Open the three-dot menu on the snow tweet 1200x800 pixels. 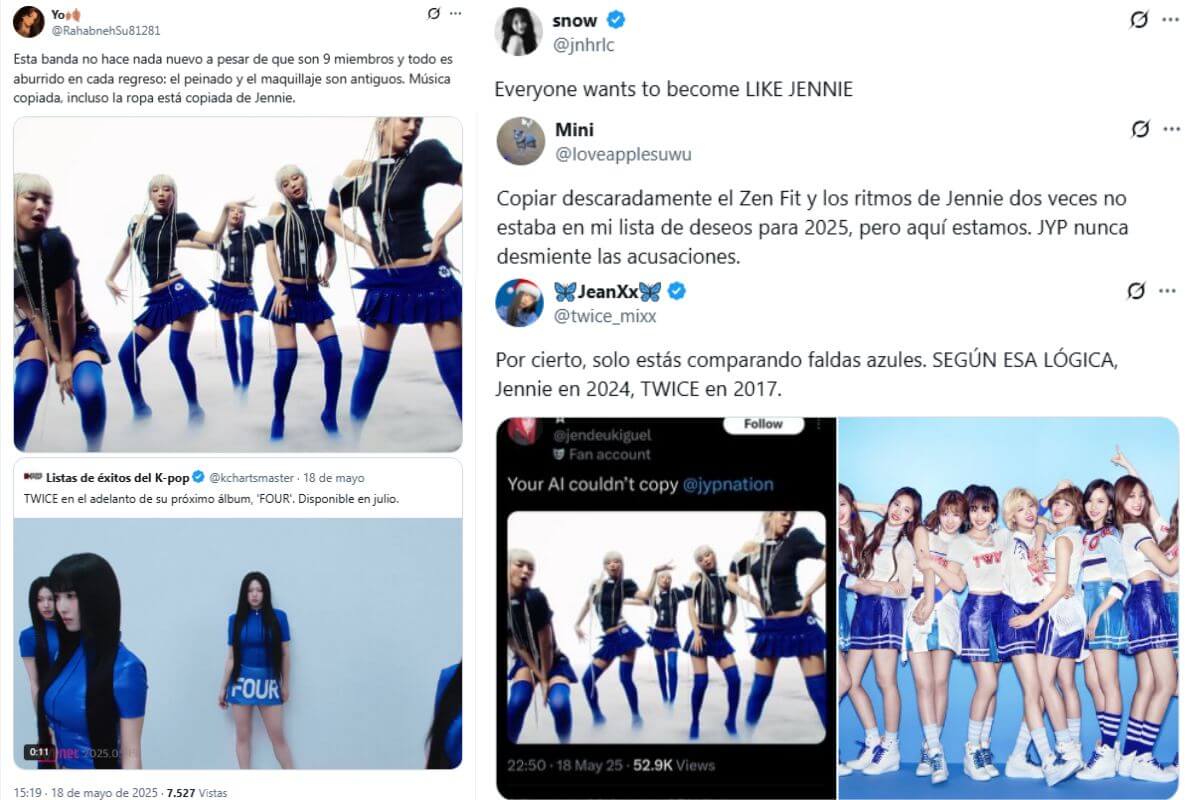click(1167, 19)
